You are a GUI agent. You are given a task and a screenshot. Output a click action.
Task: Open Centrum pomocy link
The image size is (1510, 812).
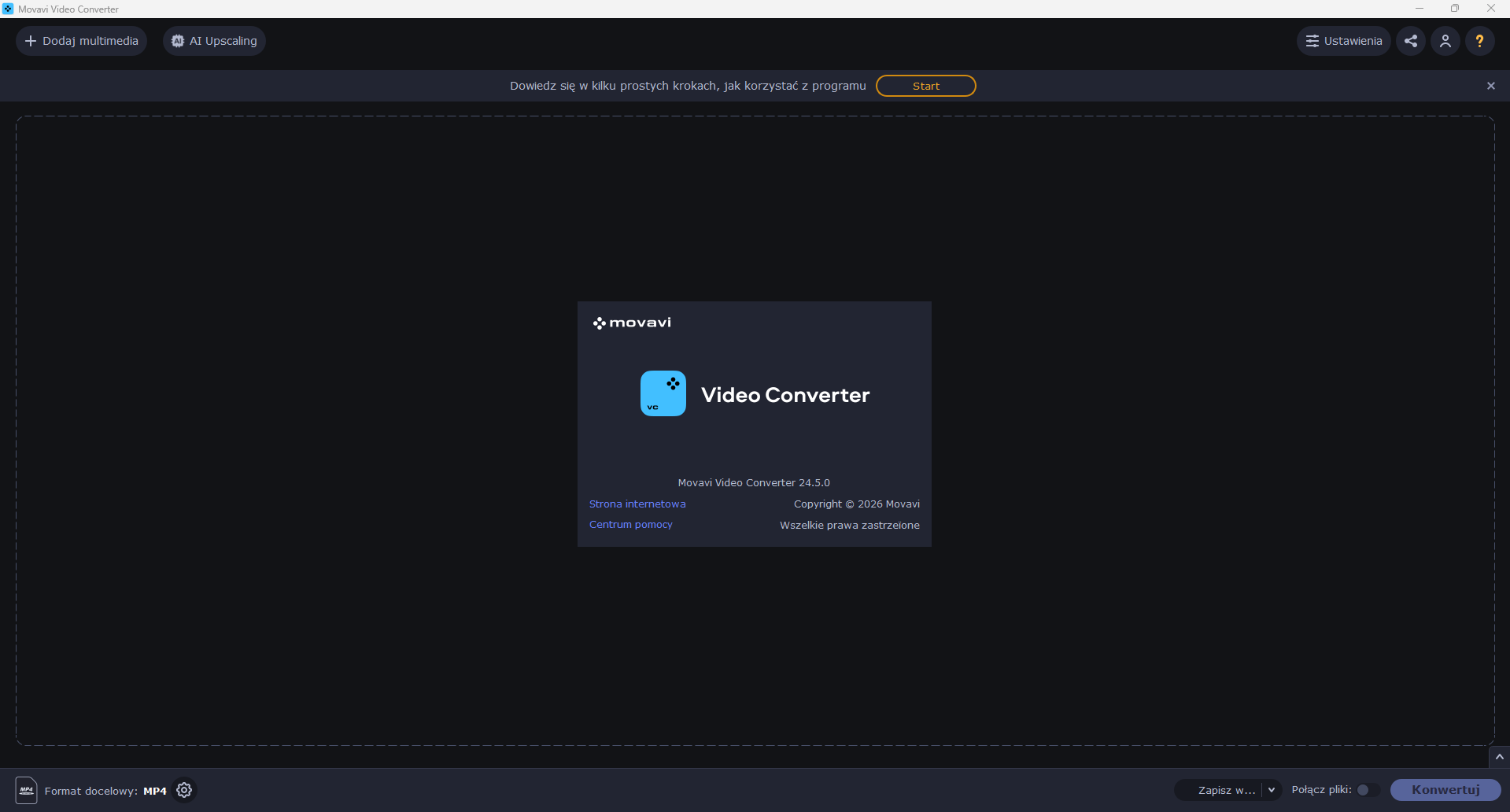(x=631, y=525)
